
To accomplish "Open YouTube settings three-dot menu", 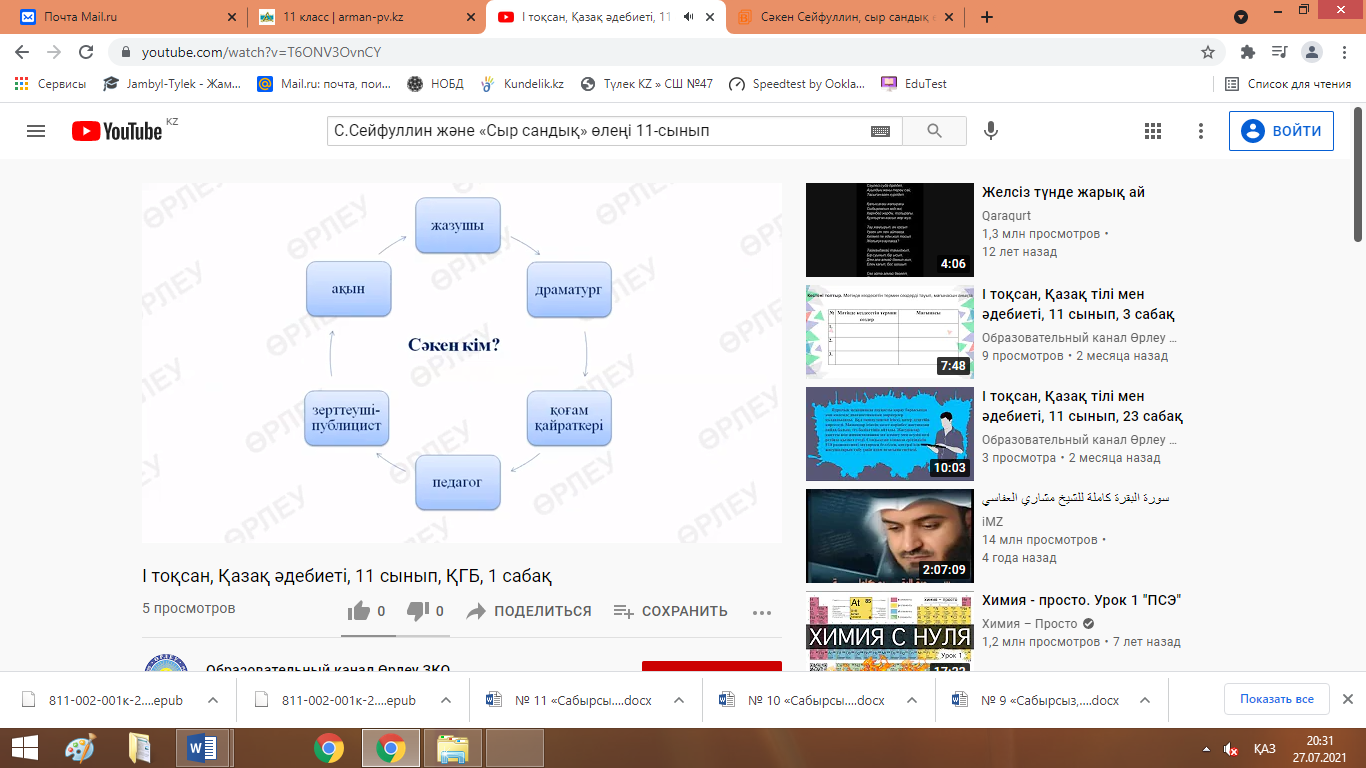I will 1201,131.
